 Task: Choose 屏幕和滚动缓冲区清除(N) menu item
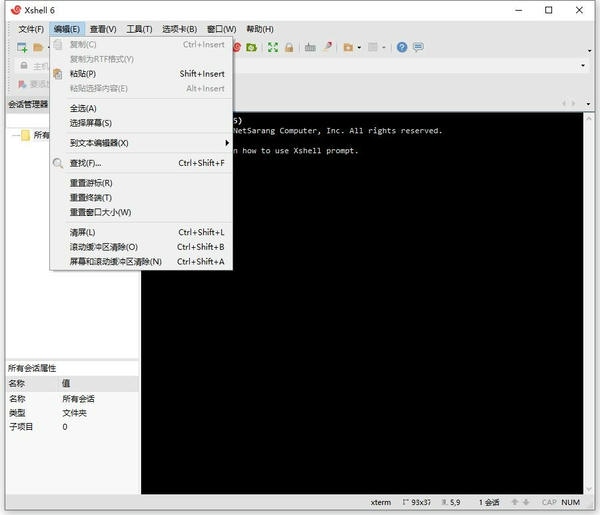tap(141, 262)
